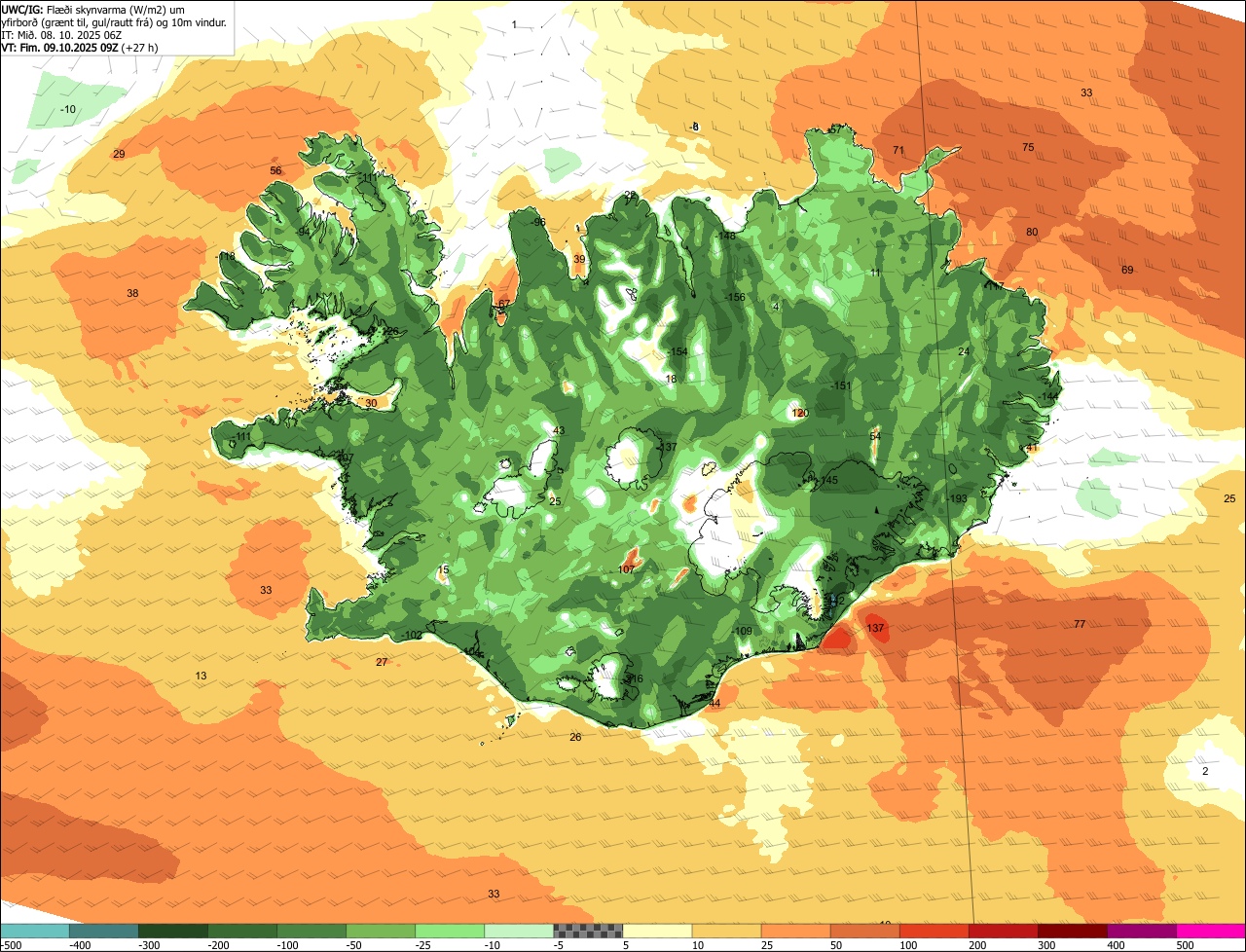
Task: Click the map value '-96' in north Iceland
Action: point(538,222)
